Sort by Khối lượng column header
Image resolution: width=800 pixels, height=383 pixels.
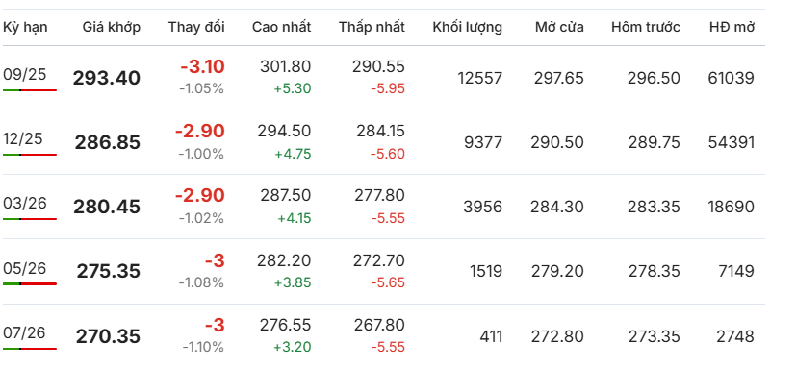coord(467,28)
